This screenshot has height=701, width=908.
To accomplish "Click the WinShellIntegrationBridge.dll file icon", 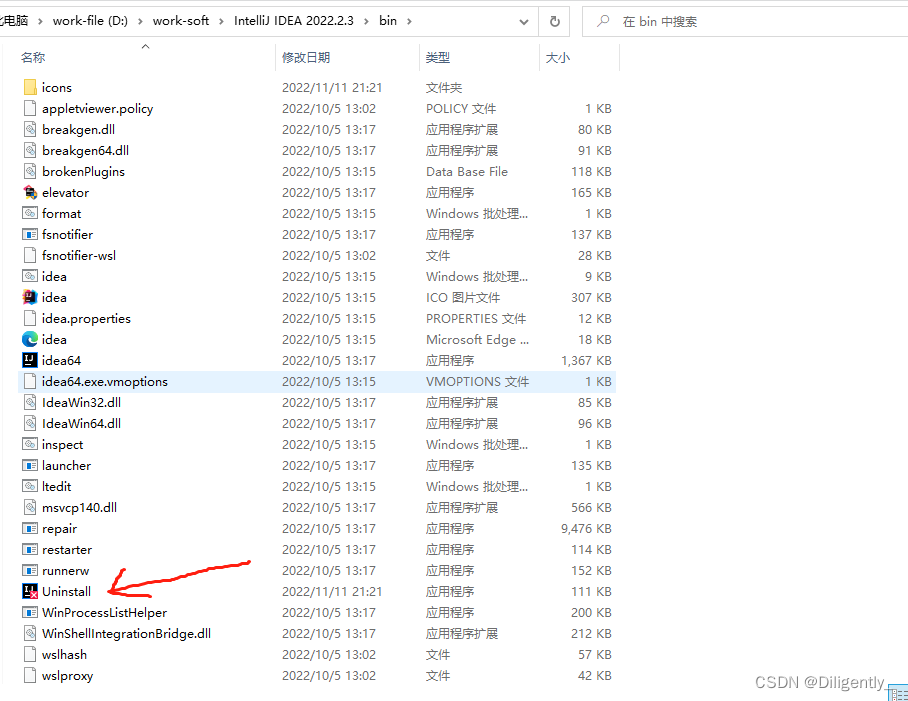I will (x=30, y=633).
